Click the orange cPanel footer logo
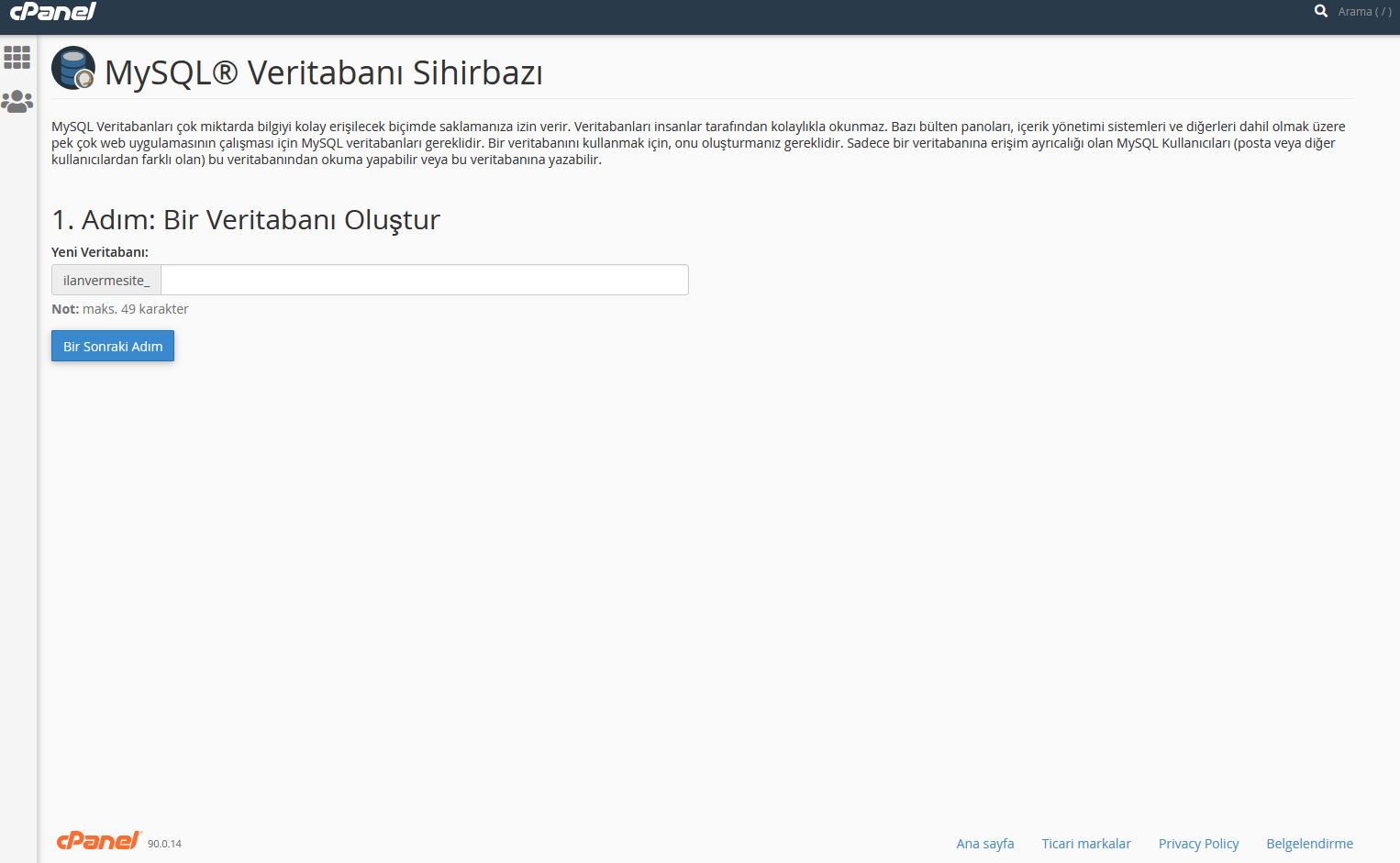Screen dimensions: 1400x863 pos(98,841)
